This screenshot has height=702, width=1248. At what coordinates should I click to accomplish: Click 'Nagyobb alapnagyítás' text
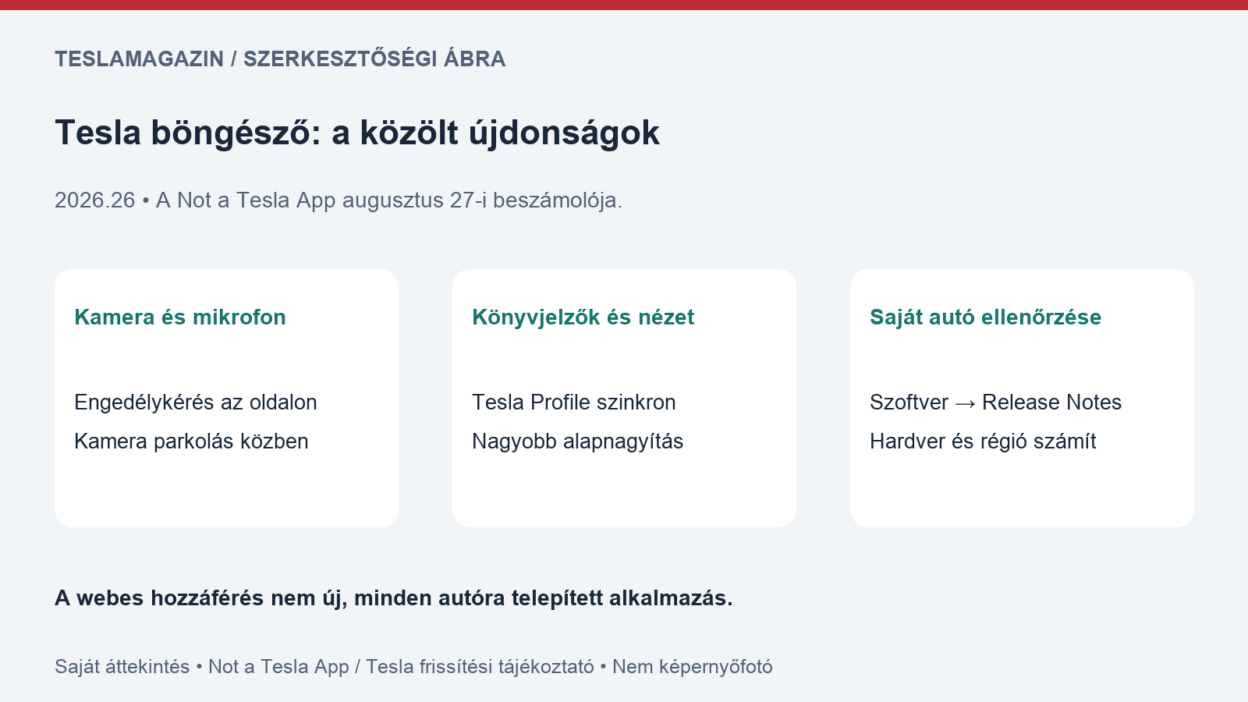coord(578,441)
